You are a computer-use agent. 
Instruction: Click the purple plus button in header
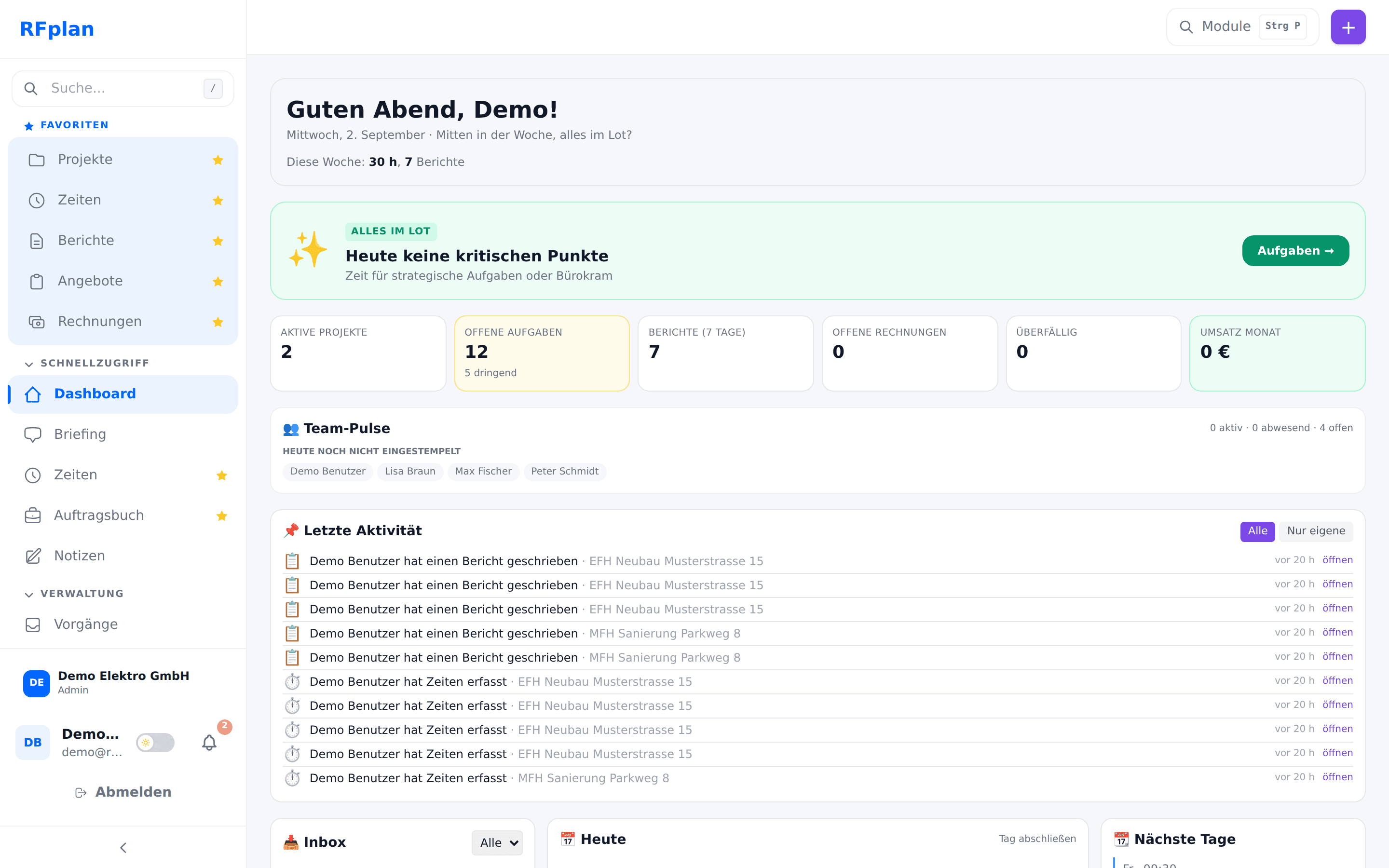[1348, 27]
